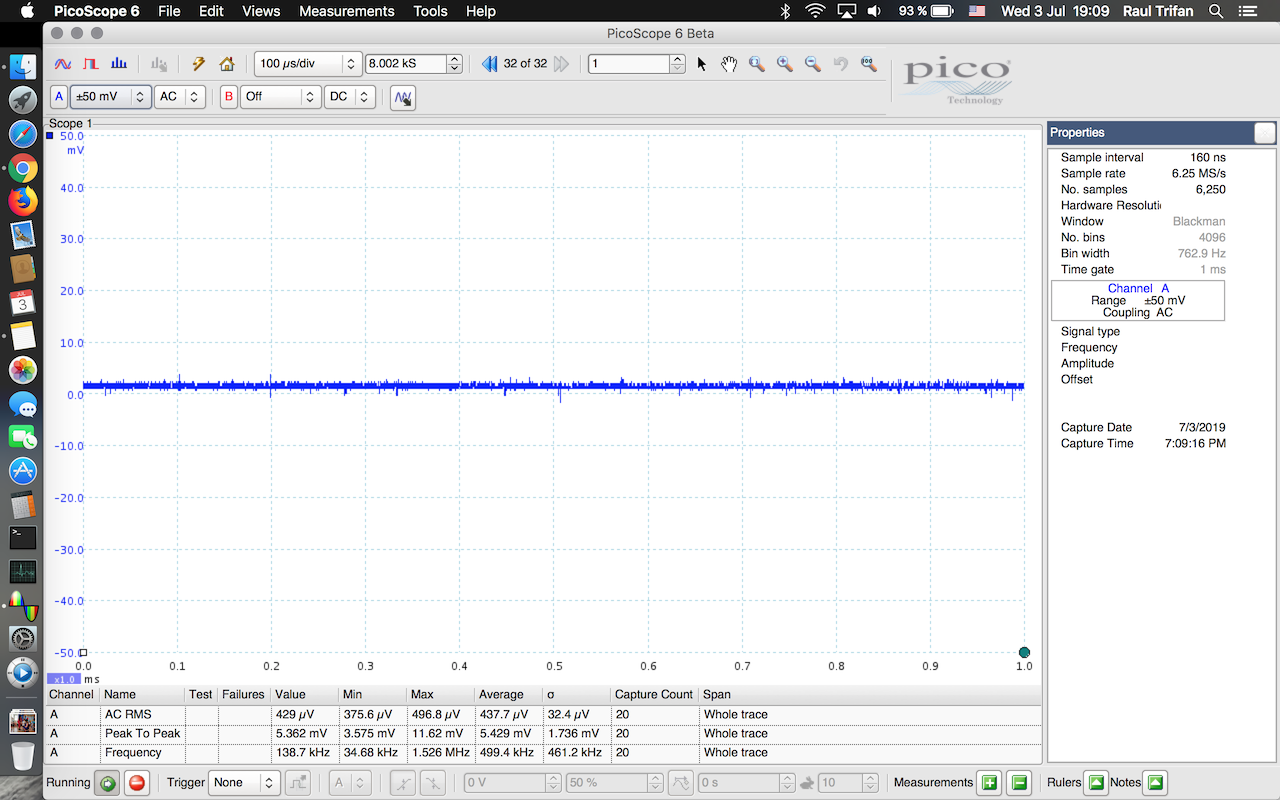The width and height of the screenshot is (1280, 800).
Task: Adjust the 8.002 kS sample count stepper
Action: [455, 64]
